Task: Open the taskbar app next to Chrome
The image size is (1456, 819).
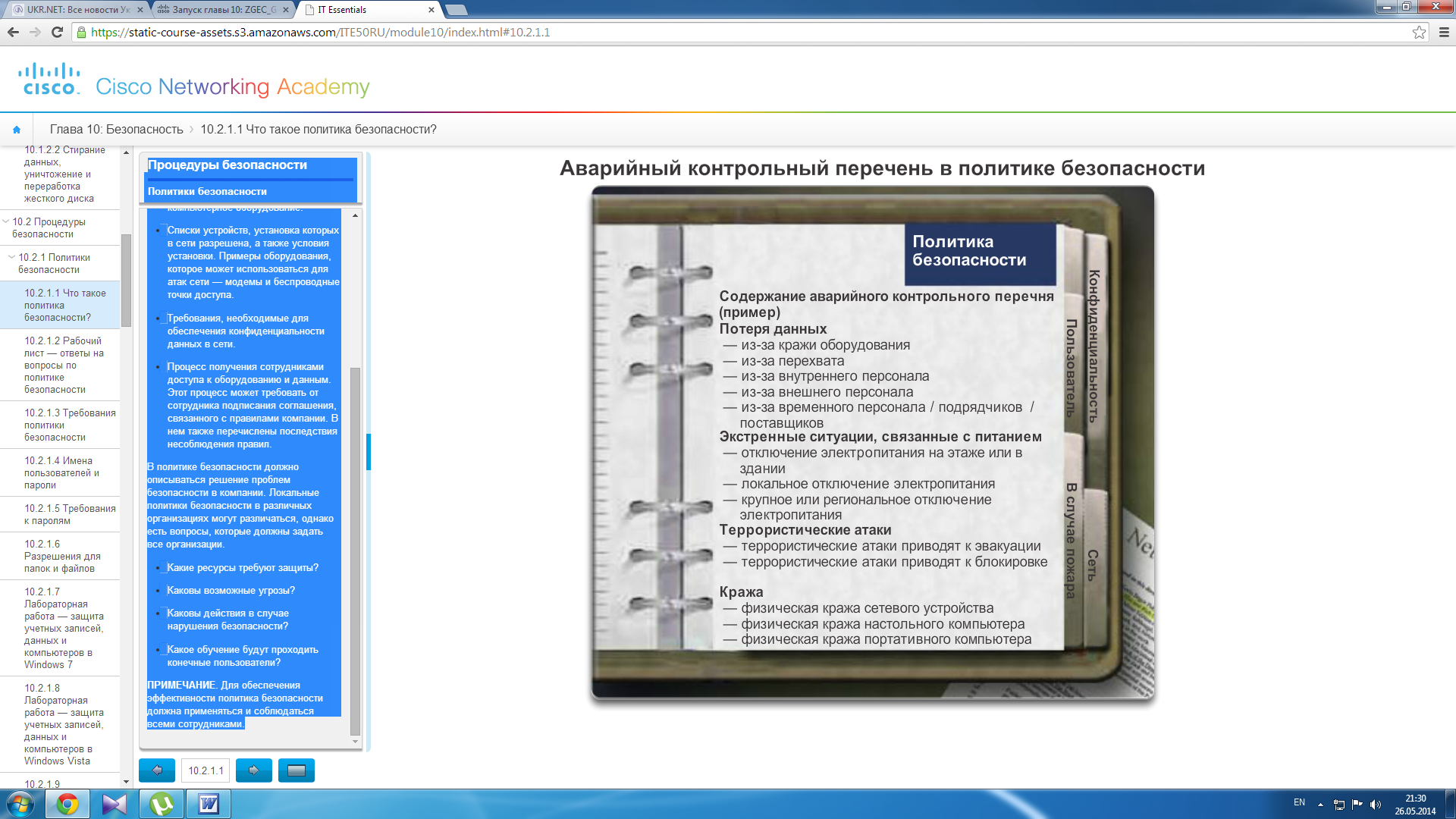Action: [115, 804]
